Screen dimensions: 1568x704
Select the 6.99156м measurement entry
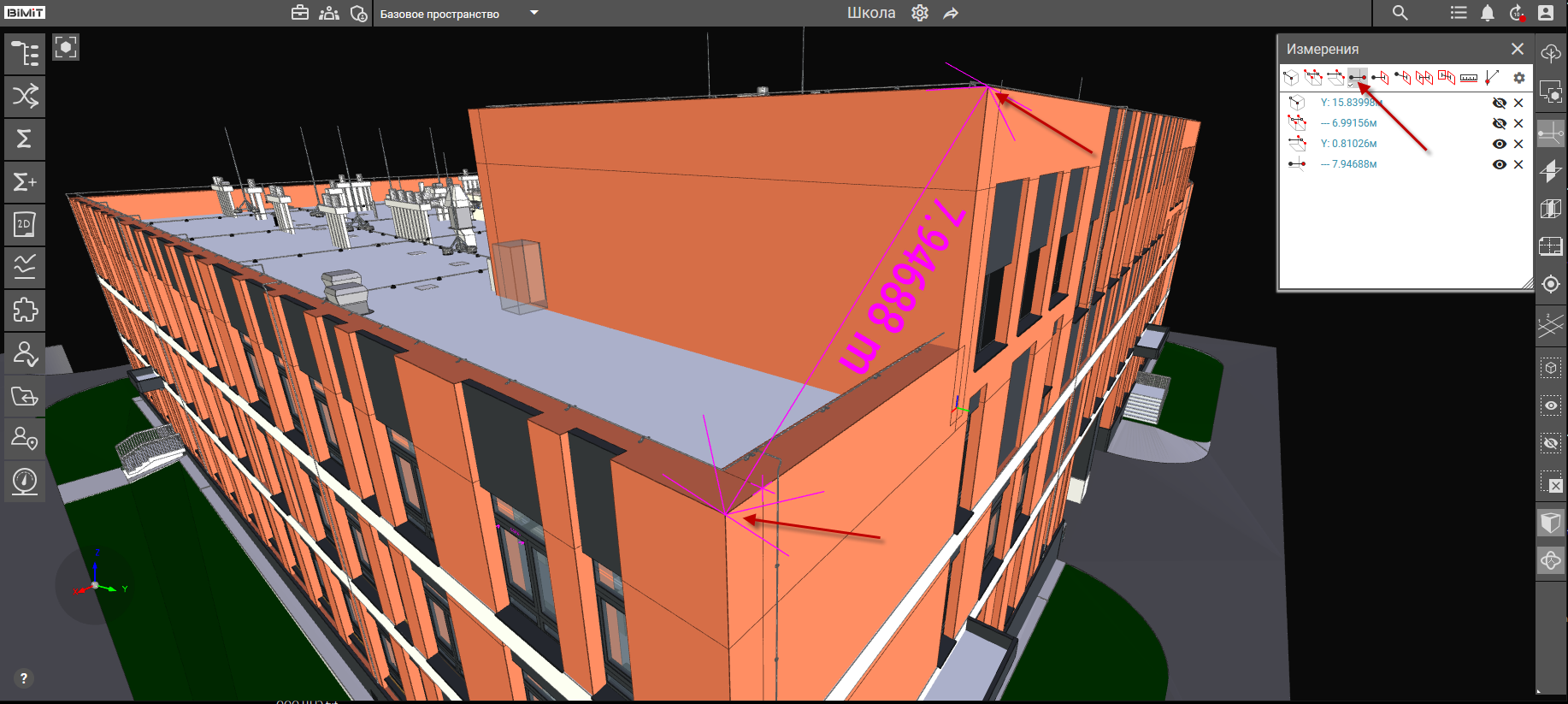point(1353,123)
